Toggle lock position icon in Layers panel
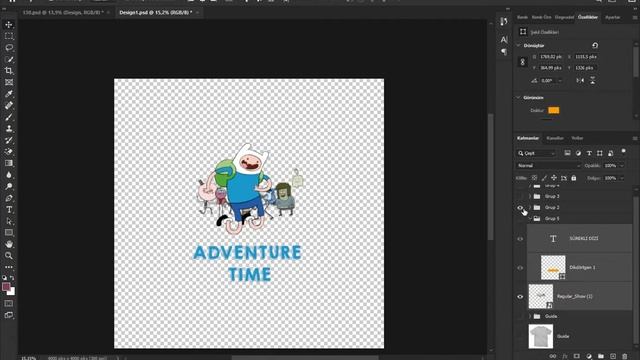This screenshot has width=640, height=360. (x=554, y=178)
